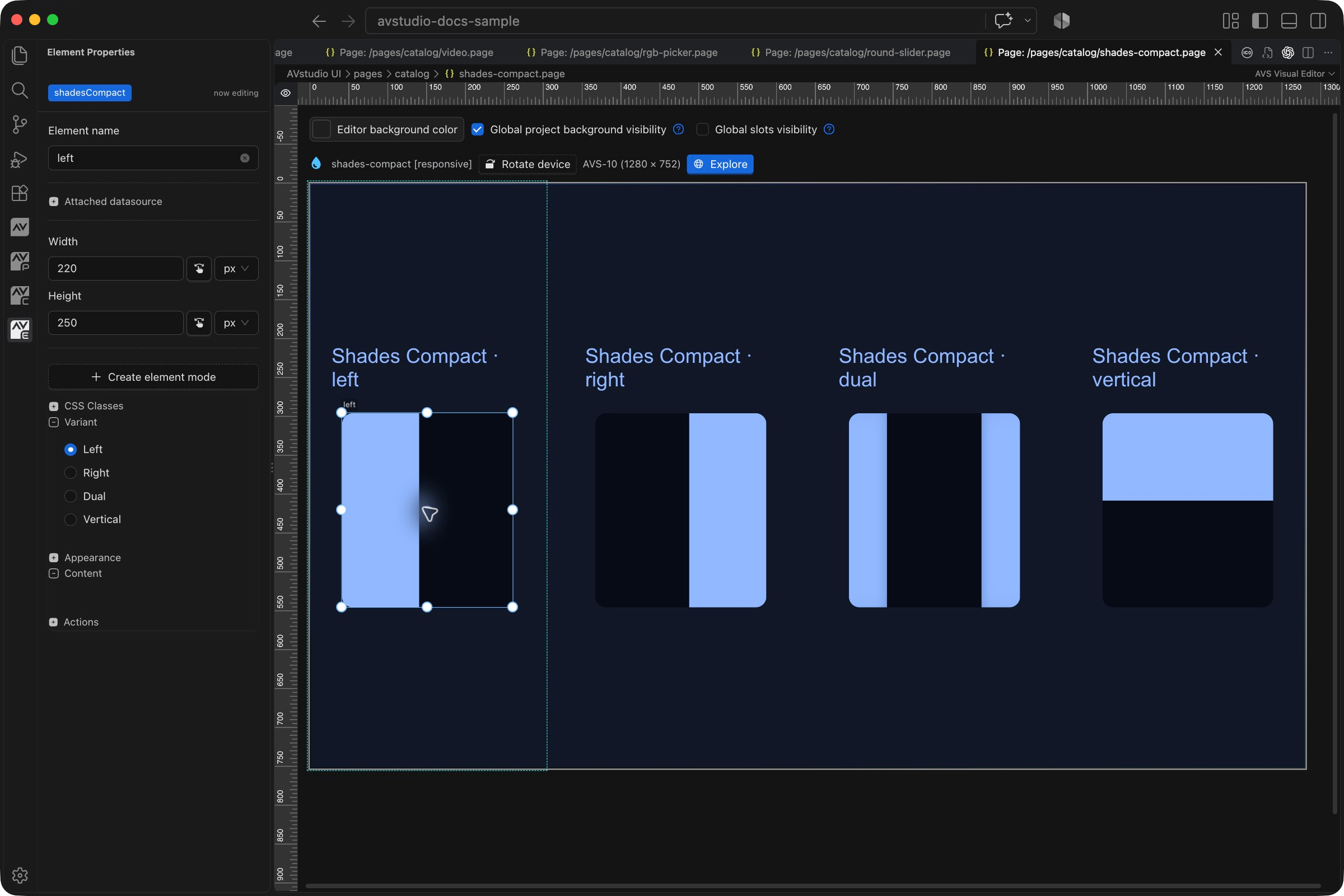Click Height reset hand icon

tap(199, 323)
